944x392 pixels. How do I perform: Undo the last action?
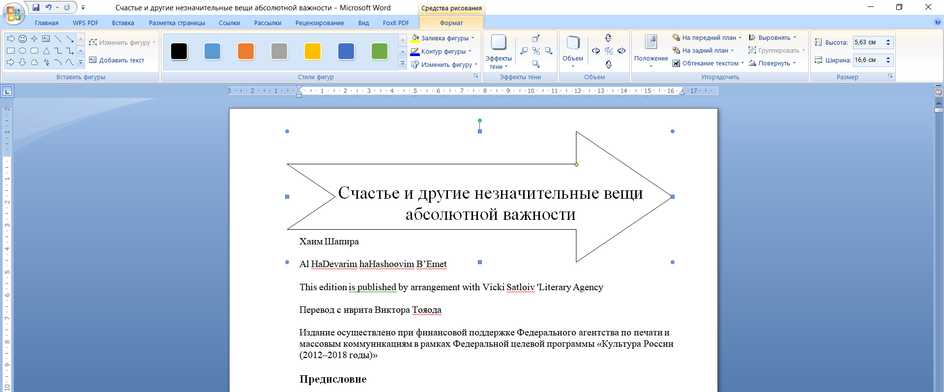tap(48, 8)
